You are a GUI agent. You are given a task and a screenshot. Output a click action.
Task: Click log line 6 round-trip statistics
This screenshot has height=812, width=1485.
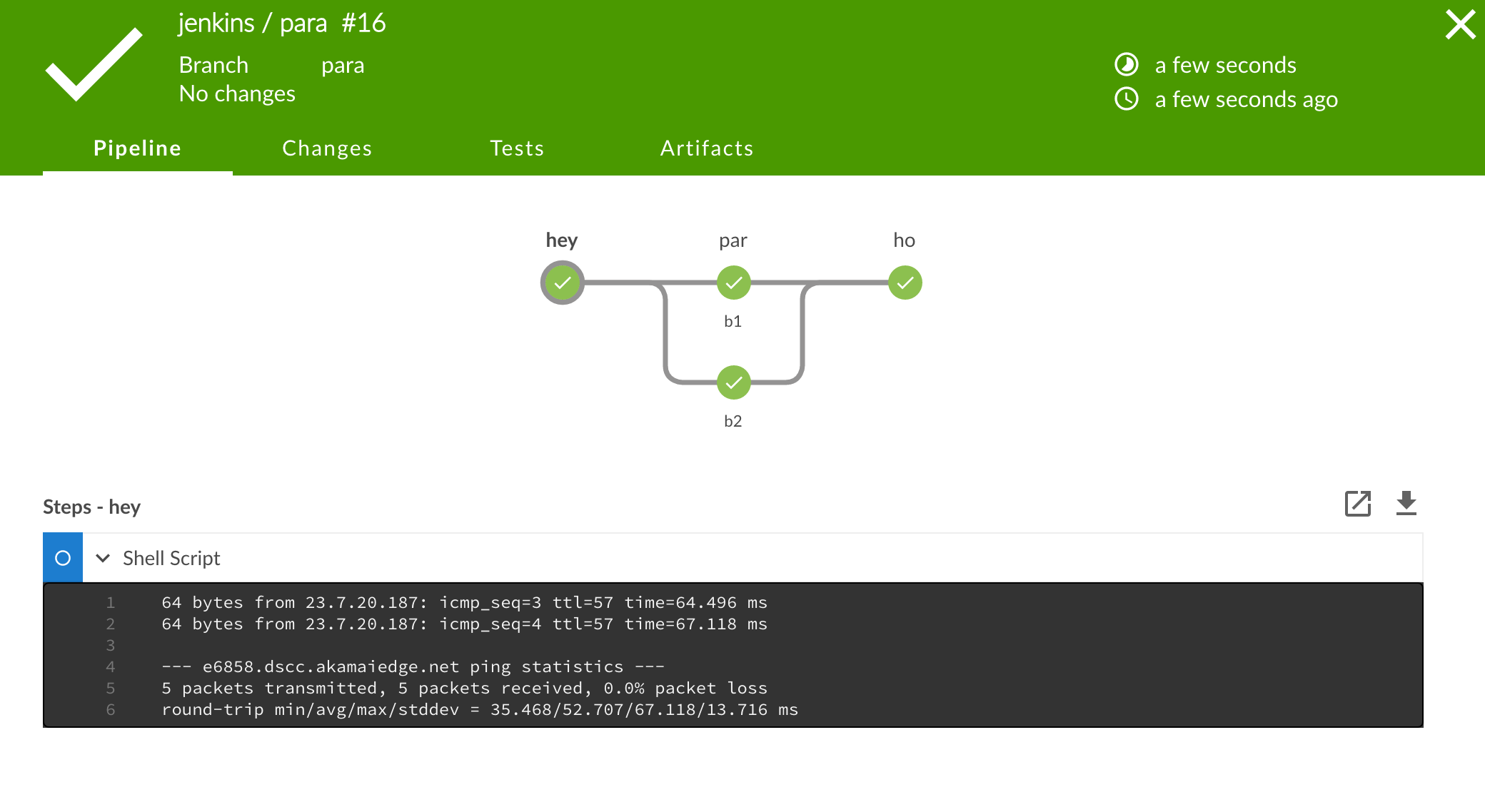point(480,709)
